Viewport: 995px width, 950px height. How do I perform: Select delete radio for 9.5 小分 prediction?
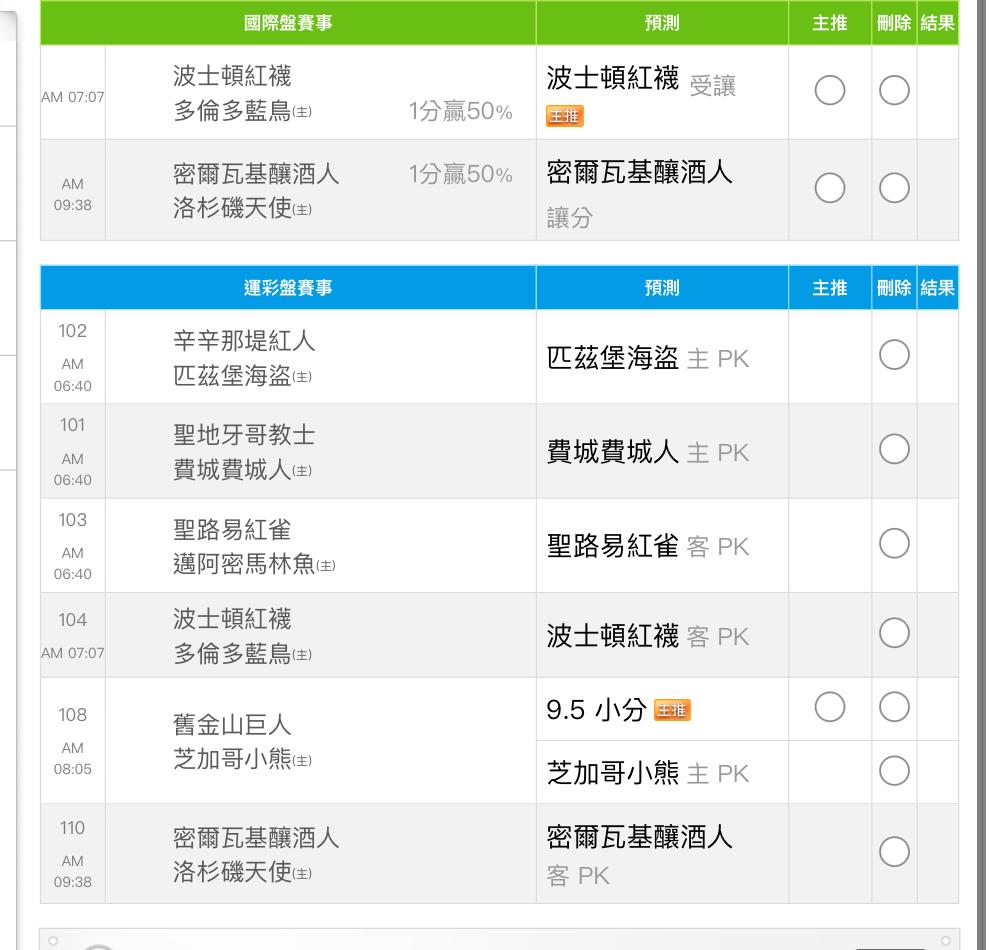[894, 707]
